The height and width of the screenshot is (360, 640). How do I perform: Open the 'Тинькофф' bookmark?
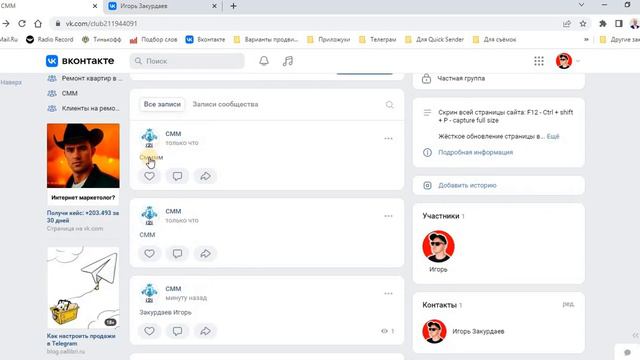click(x=102, y=40)
